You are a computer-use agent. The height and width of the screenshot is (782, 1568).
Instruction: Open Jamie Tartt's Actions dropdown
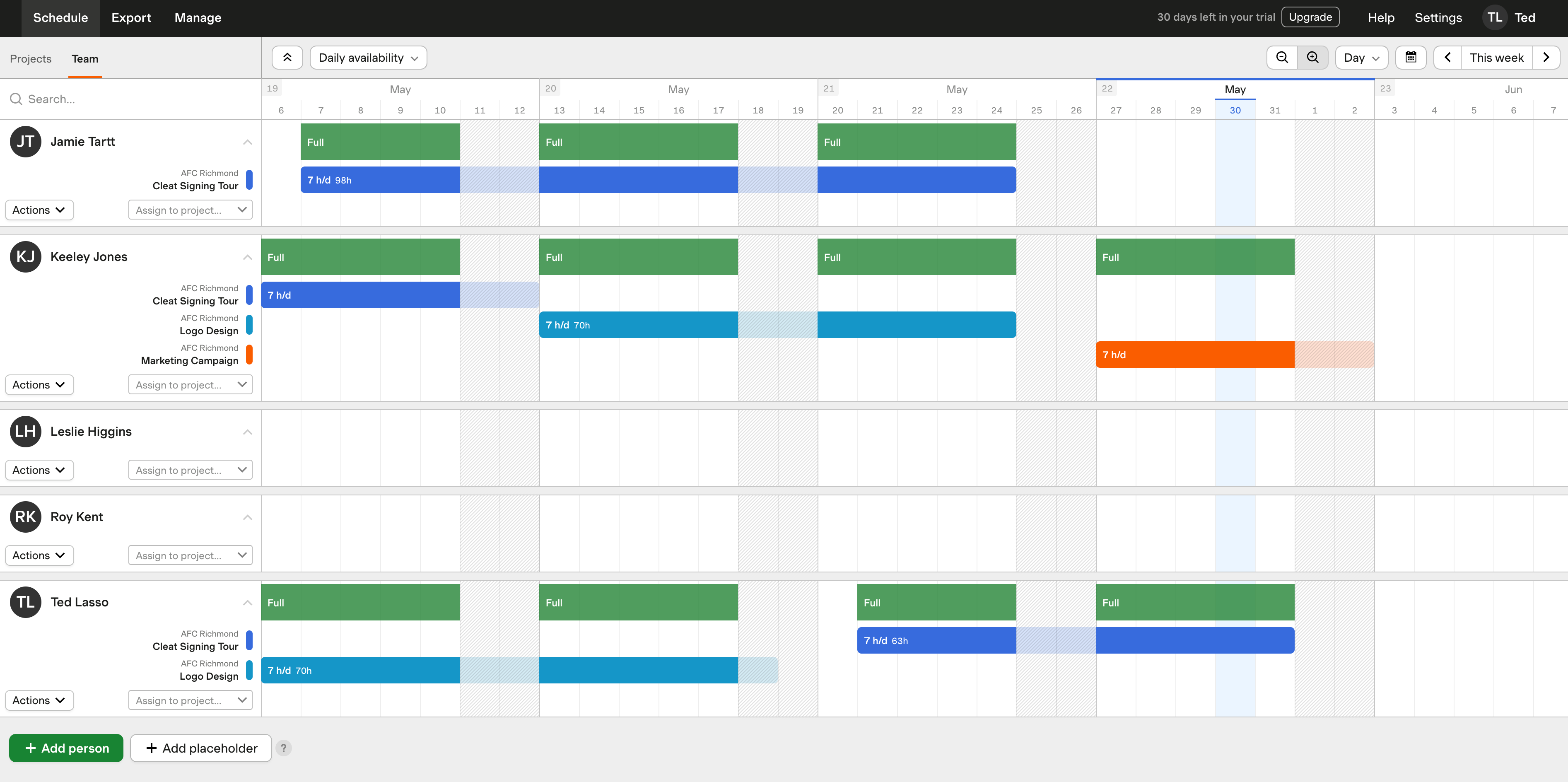[x=39, y=210]
